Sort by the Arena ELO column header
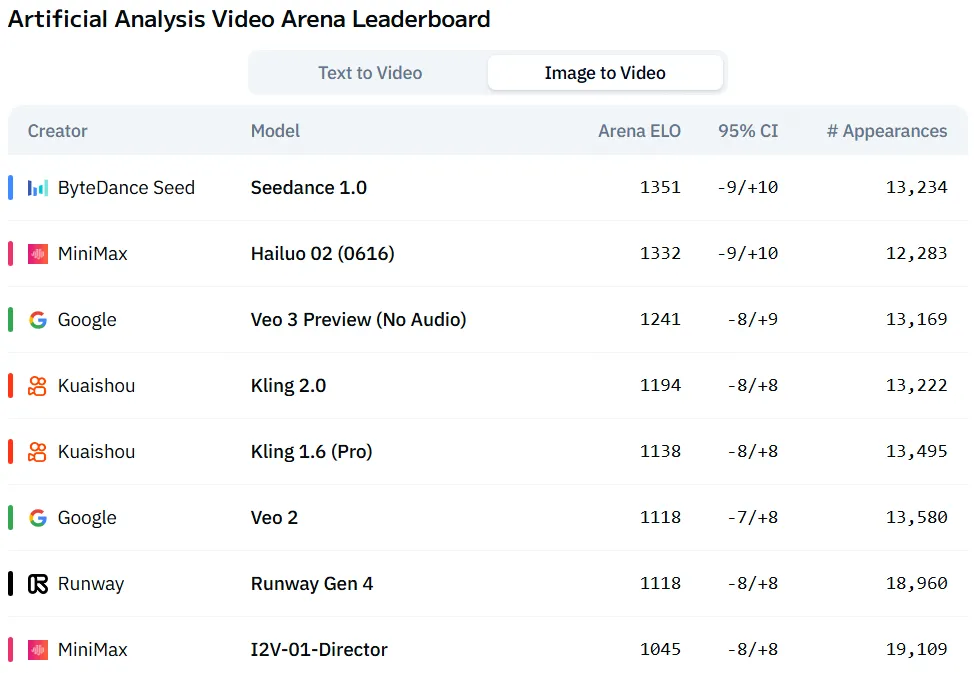 tap(639, 131)
